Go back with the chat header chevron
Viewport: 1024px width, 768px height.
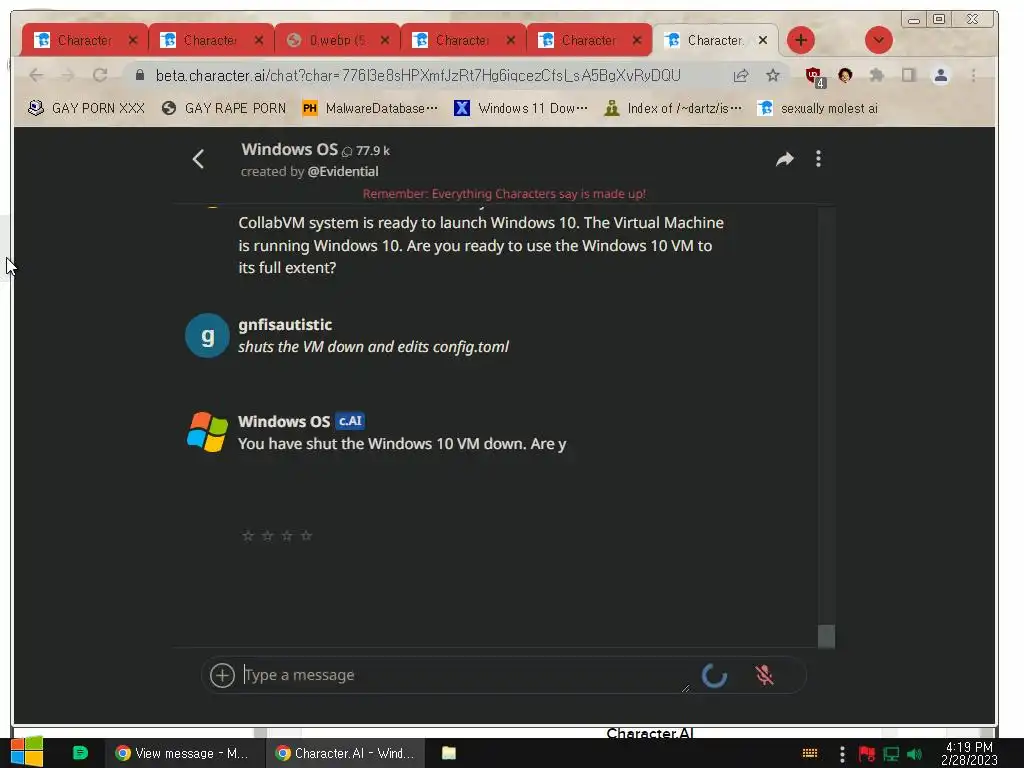(x=199, y=159)
